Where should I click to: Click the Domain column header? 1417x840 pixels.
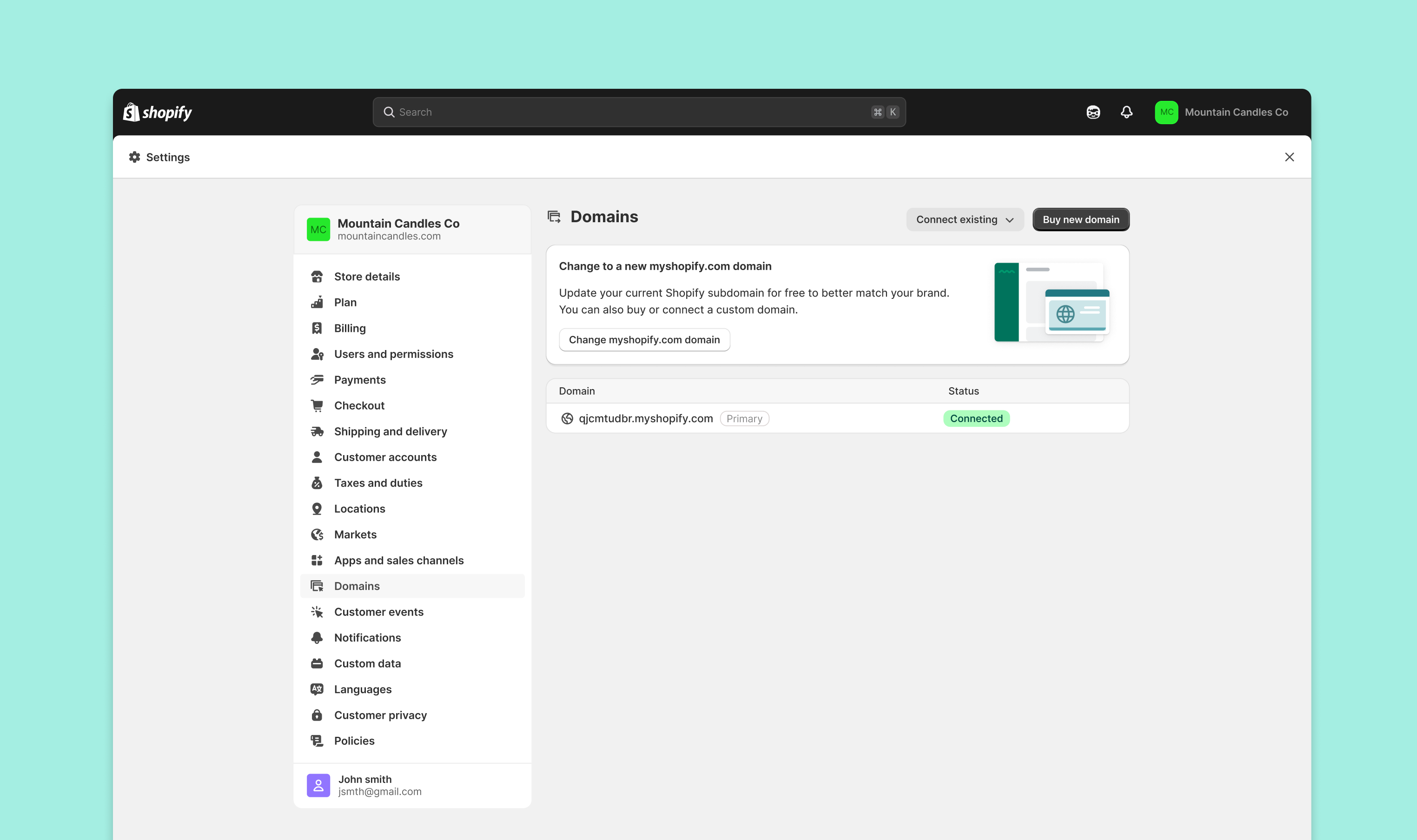pyautogui.click(x=576, y=391)
